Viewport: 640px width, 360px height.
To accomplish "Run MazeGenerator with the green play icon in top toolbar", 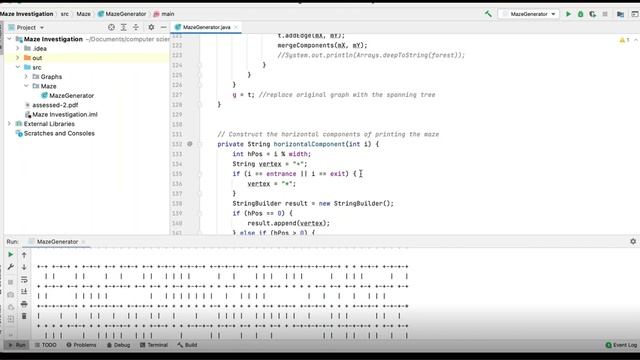I will coord(568,14).
